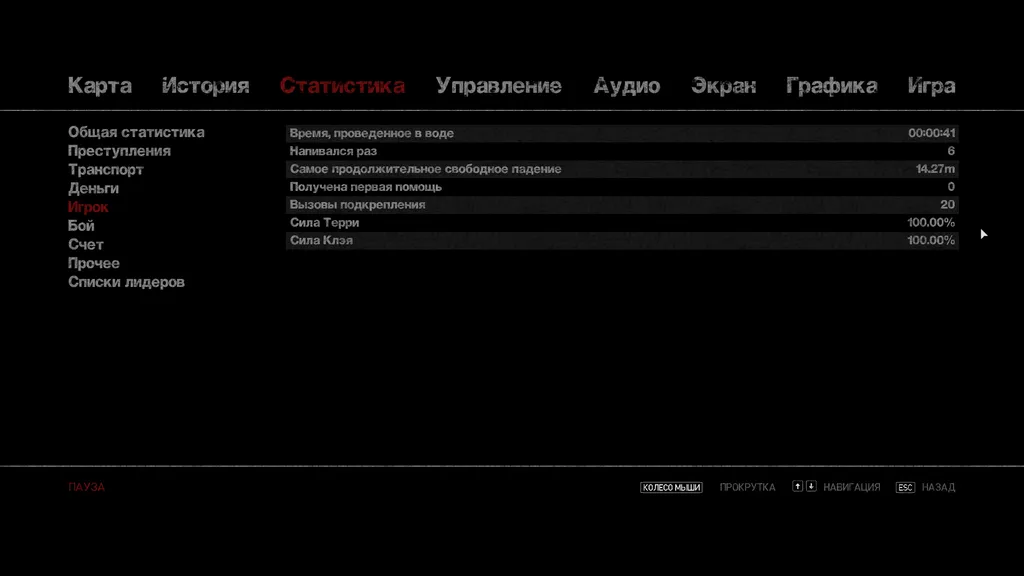Open the Карта tab
This screenshot has width=1024, height=576.
tap(99, 86)
